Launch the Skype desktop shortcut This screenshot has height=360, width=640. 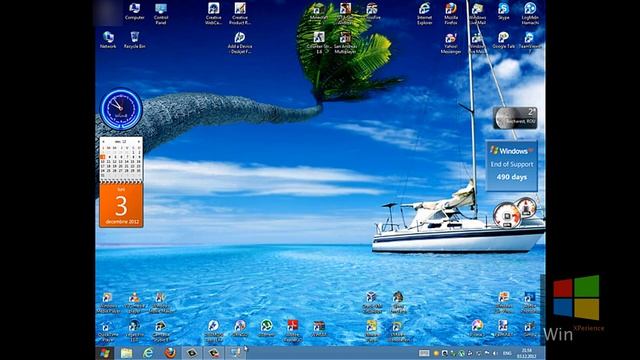tap(503, 11)
